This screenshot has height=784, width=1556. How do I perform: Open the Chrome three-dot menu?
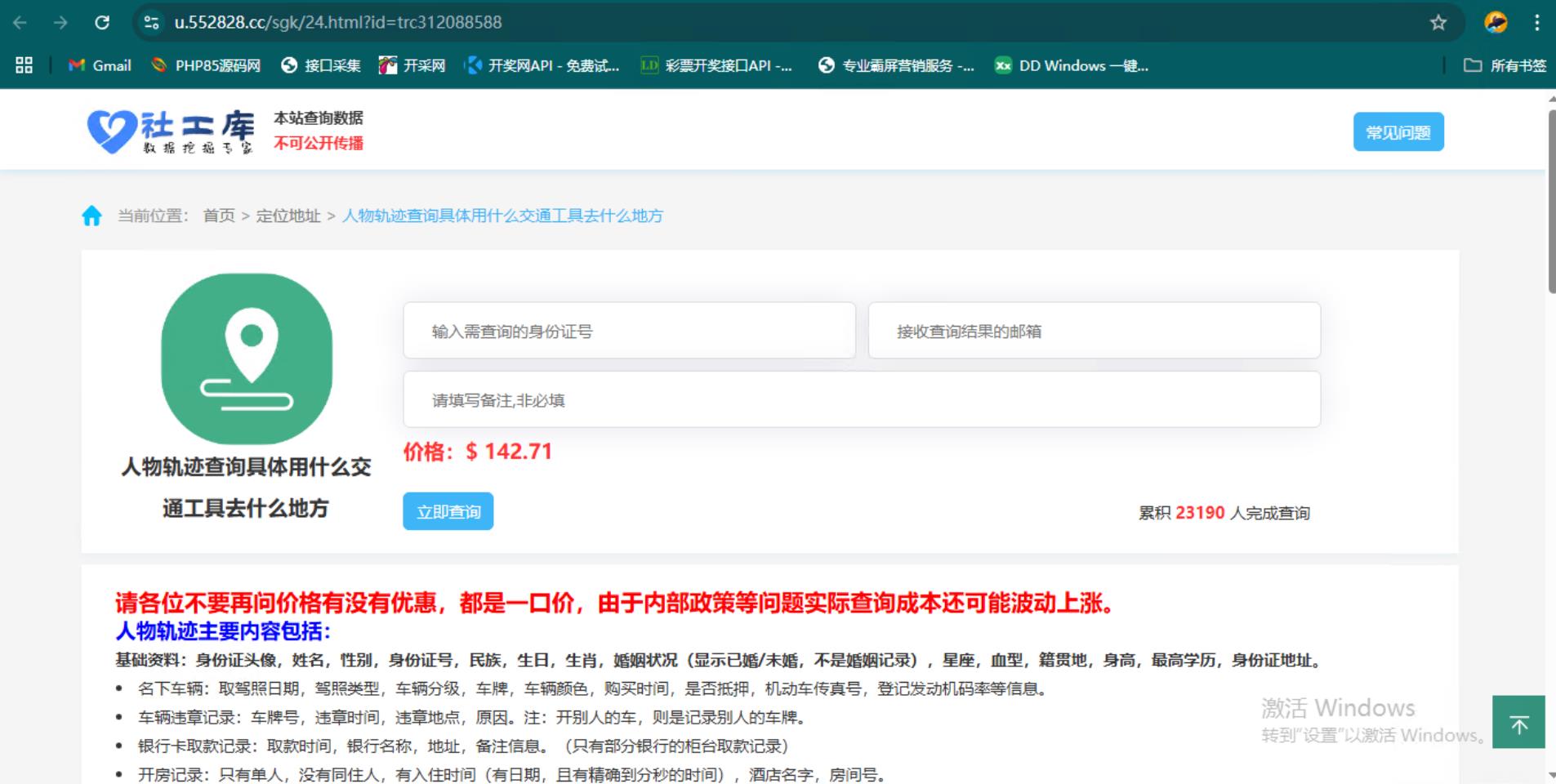[x=1536, y=23]
